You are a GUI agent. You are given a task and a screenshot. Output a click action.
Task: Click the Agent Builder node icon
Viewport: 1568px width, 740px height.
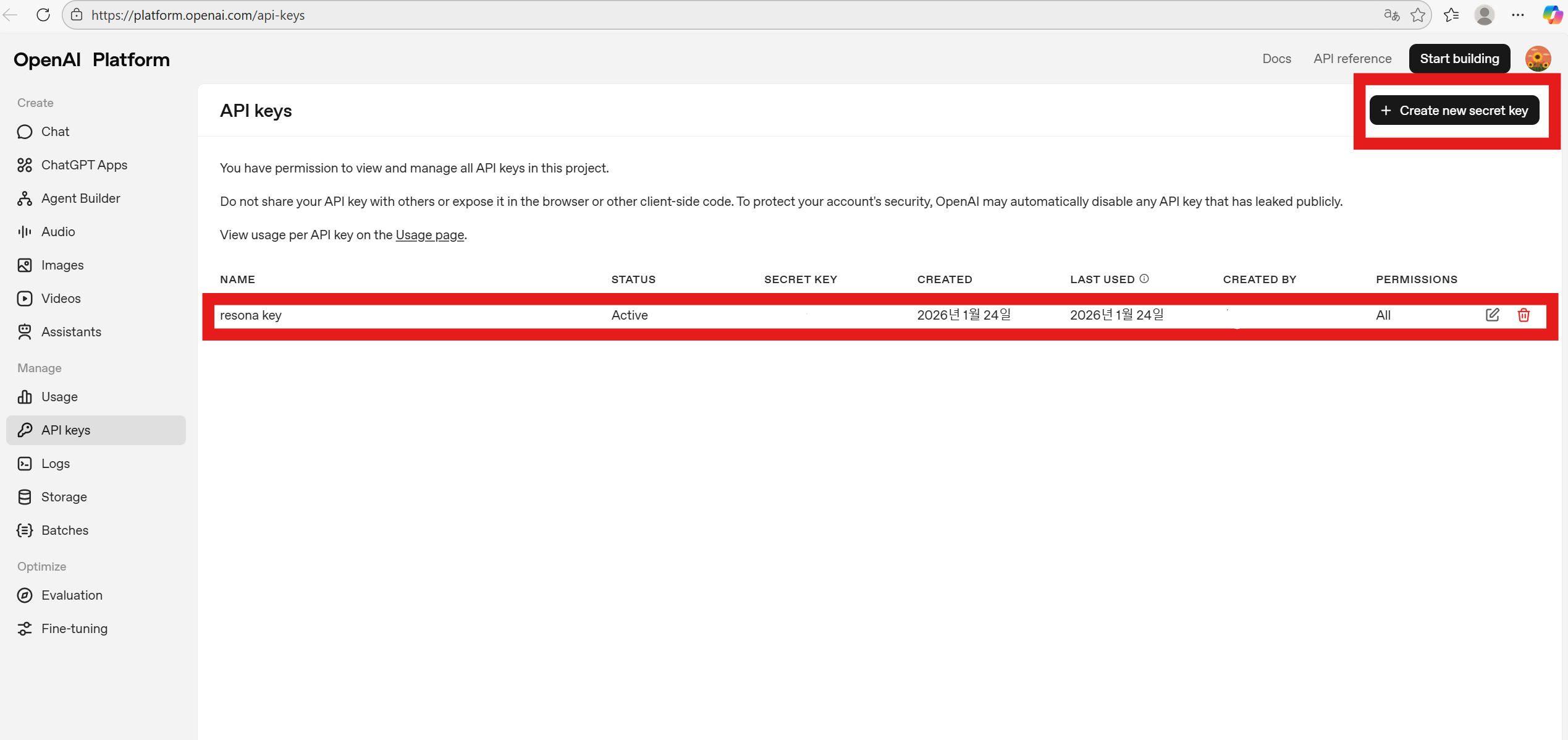click(x=25, y=198)
